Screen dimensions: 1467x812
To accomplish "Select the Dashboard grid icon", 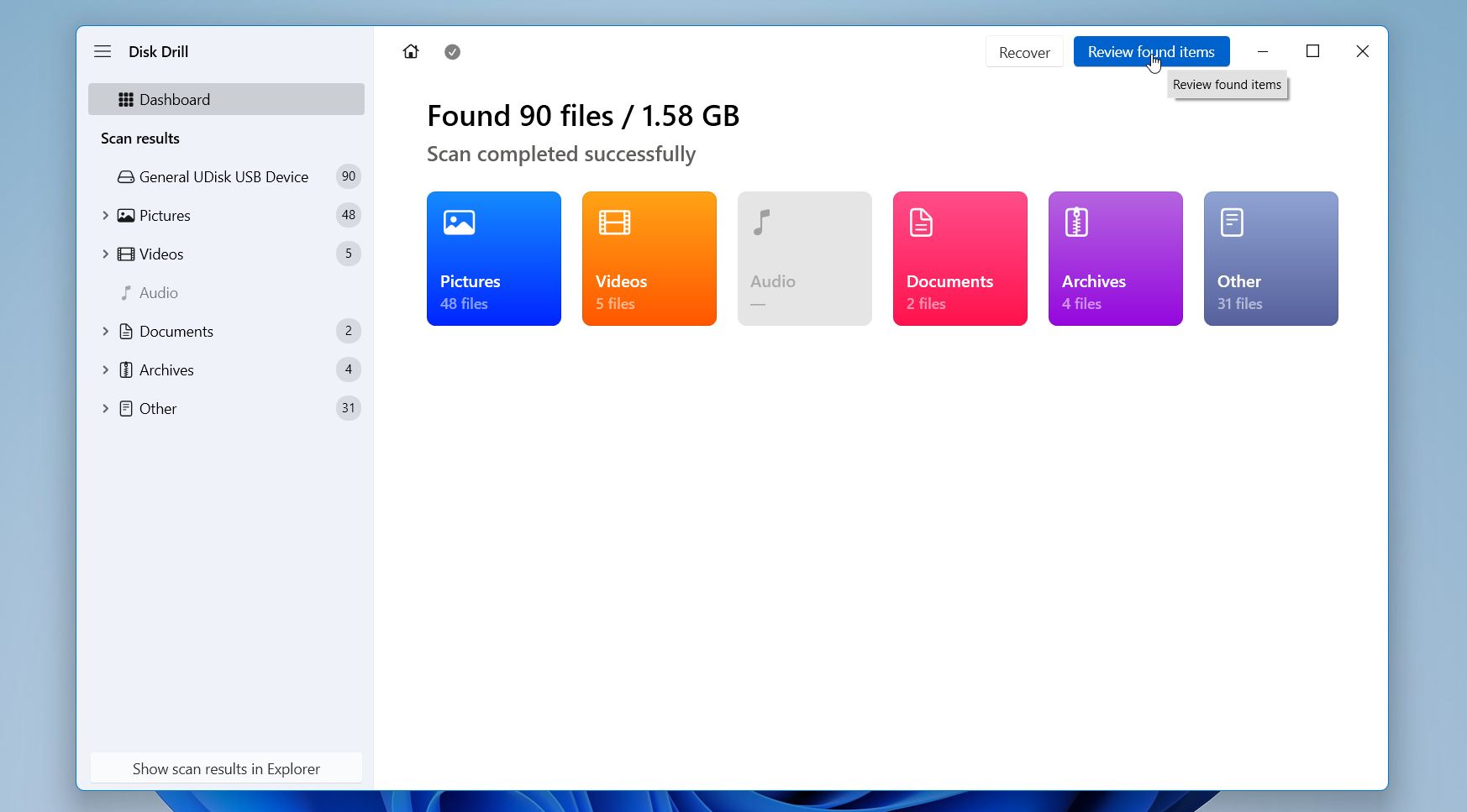I will (125, 99).
